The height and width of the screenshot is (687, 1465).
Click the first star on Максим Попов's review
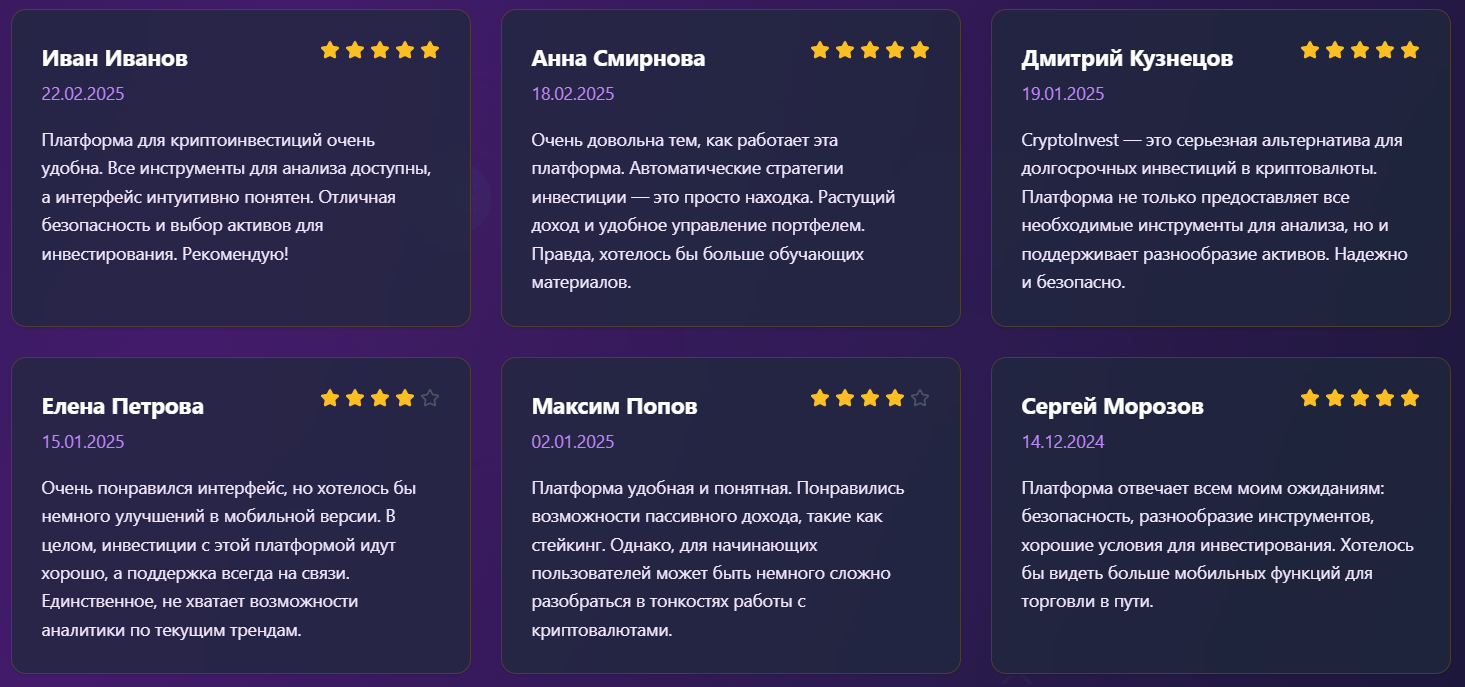point(820,399)
